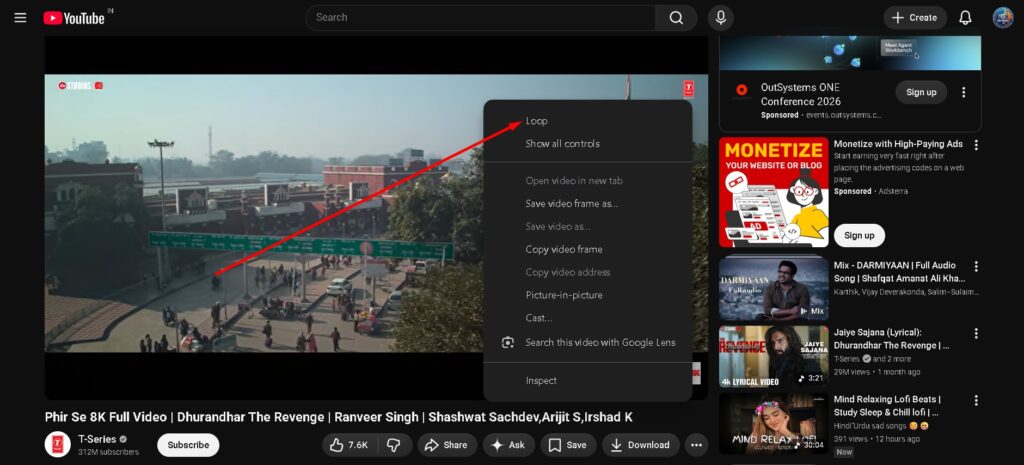Open more actions ellipsis below video

coord(696,445)
